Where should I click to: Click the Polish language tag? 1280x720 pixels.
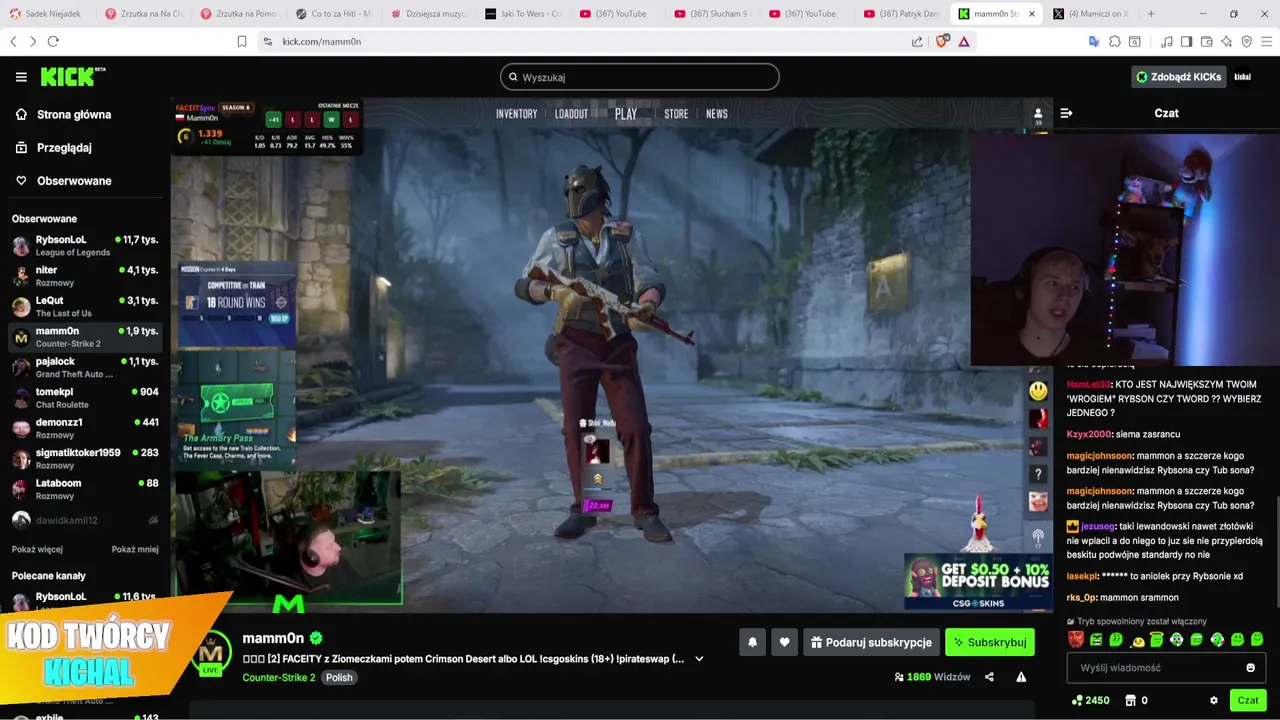coord(339,677)
